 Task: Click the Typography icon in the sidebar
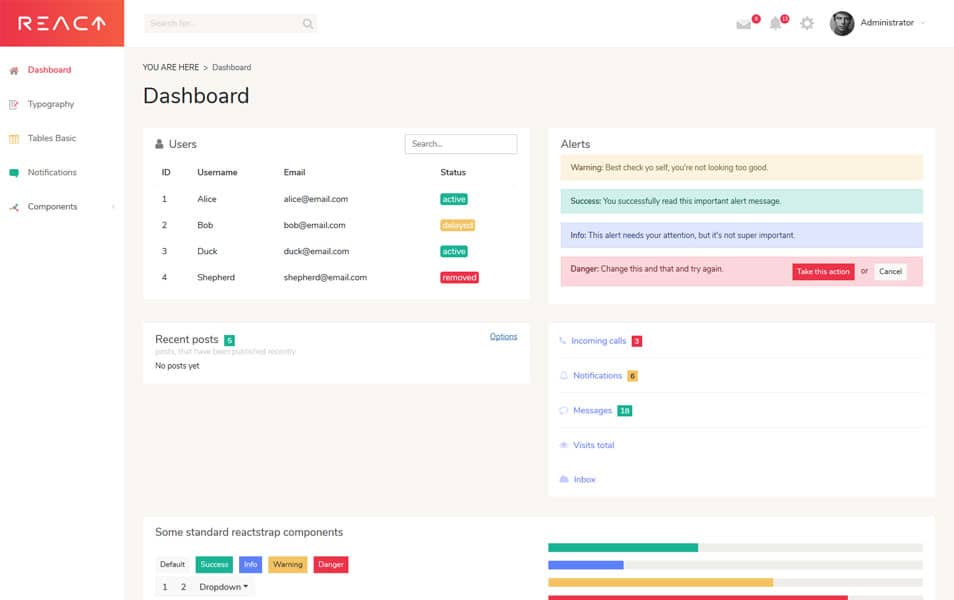pyautogui.click(x=14, y=104)
